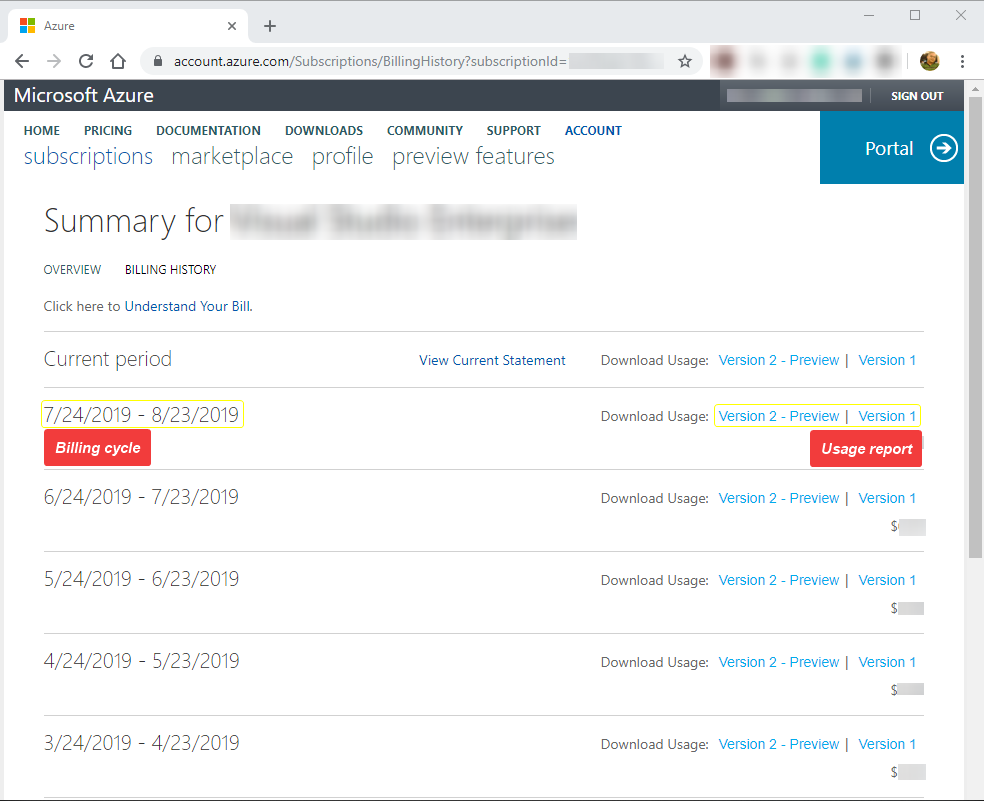This screenshot has width=984, height=801.
Task: Switch to the BILLING HISTORY tab
Action: click(170, 270)
